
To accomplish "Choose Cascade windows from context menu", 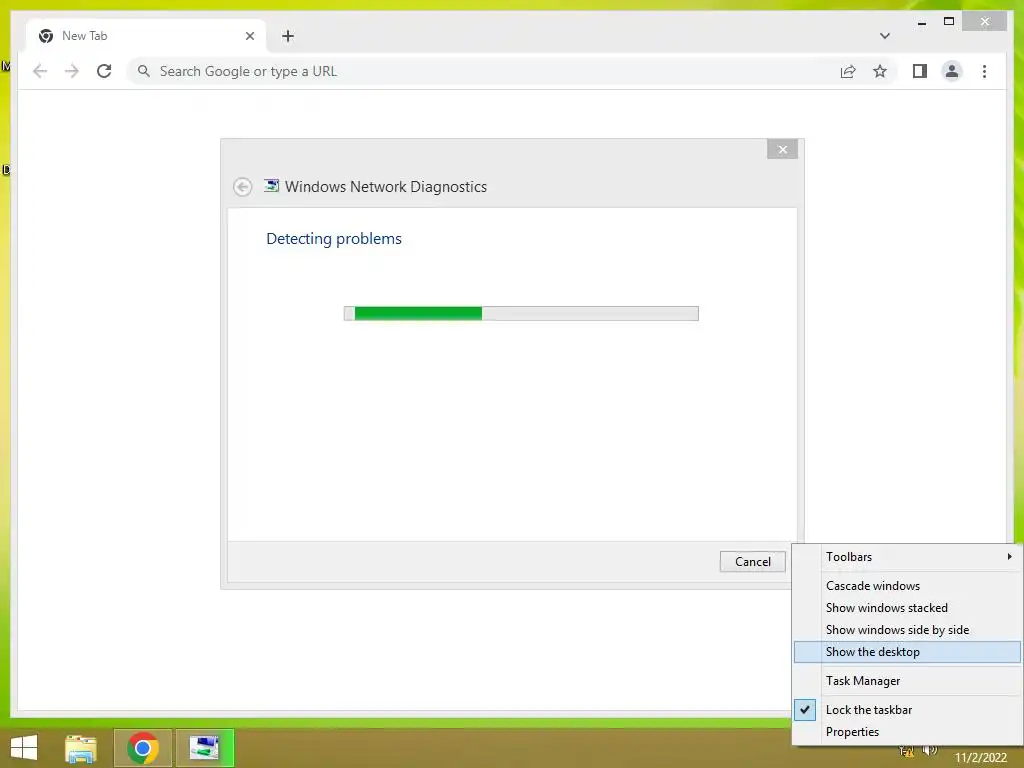I will 907,586.
